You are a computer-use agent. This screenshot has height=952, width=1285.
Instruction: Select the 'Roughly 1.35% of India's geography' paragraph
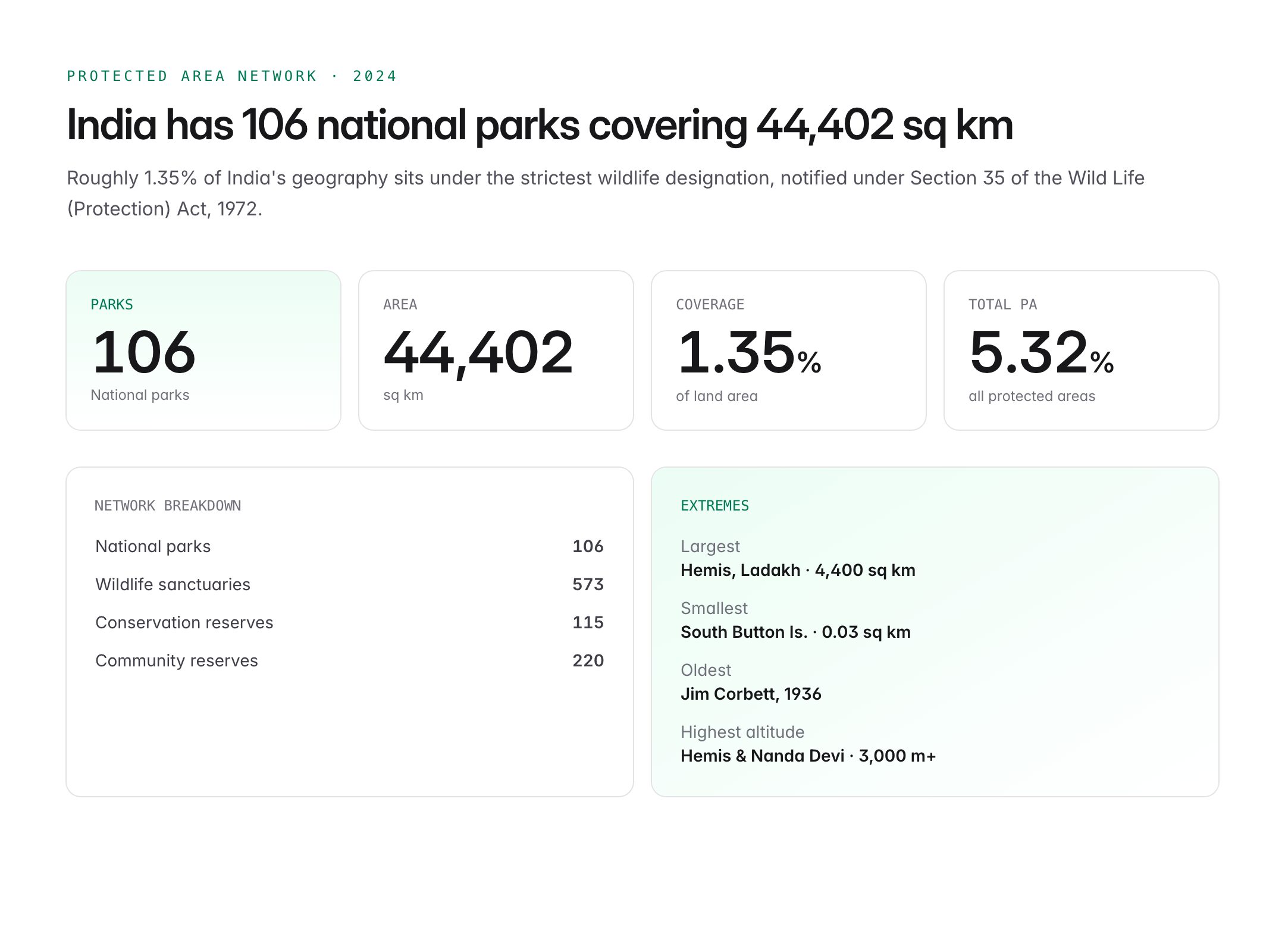[606, 193]
